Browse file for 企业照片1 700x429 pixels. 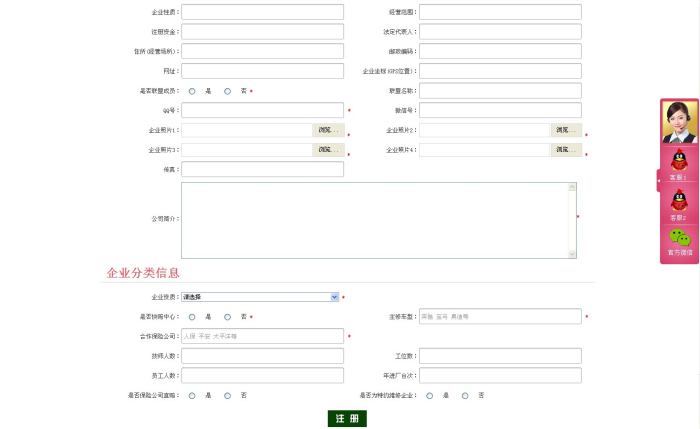click(329, 130)
